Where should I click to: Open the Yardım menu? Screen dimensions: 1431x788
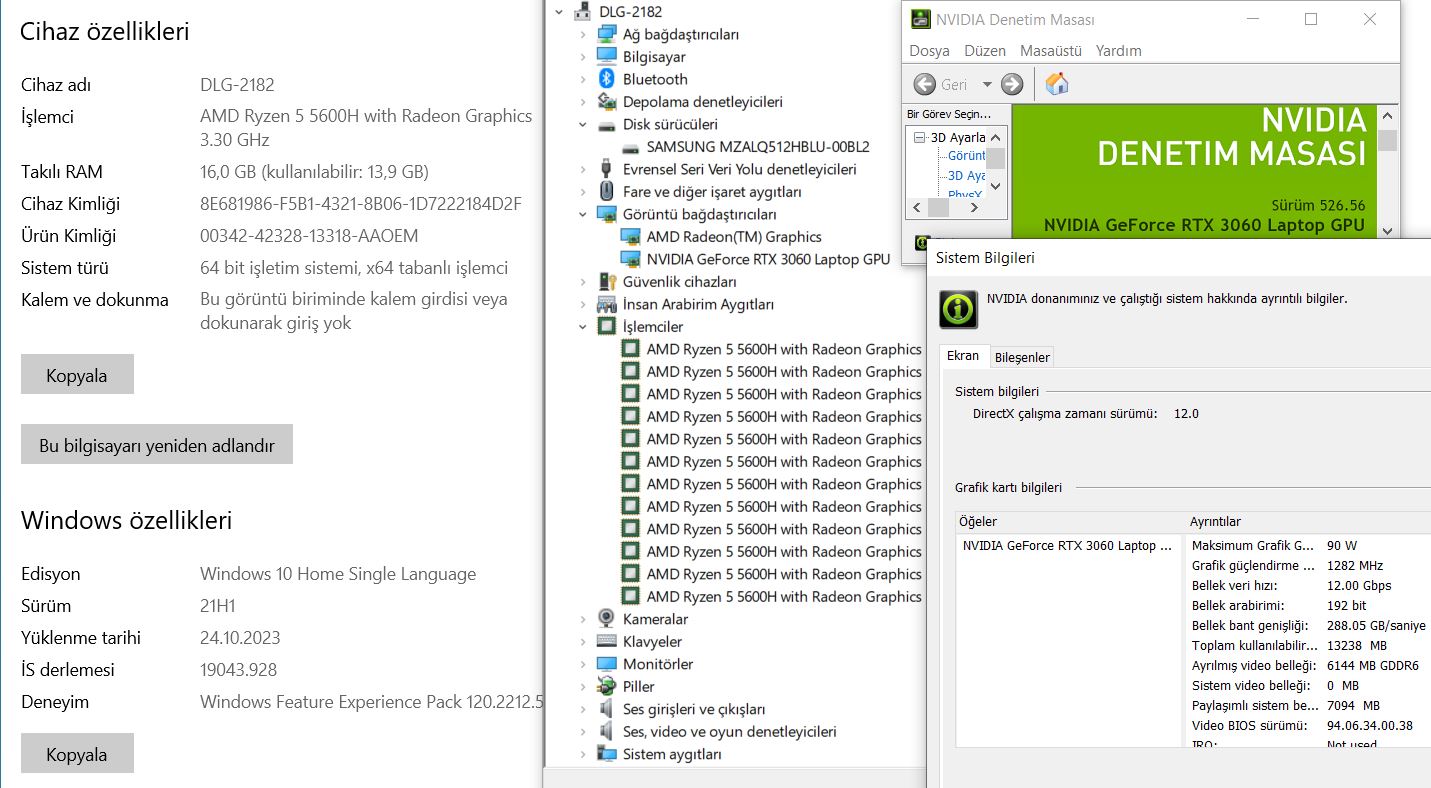pos(1118,50)
